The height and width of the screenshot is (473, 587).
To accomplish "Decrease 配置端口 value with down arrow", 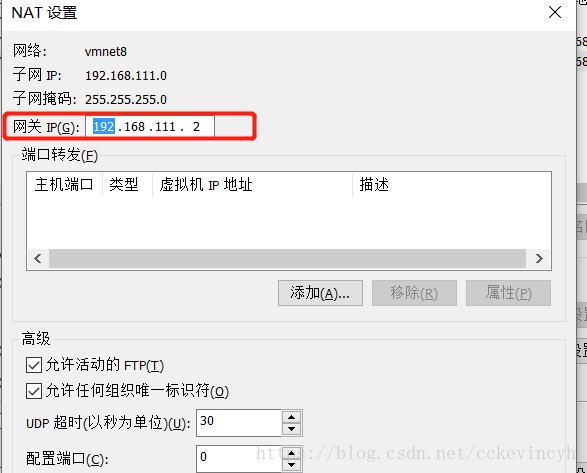I will click(x=292, y=465).
